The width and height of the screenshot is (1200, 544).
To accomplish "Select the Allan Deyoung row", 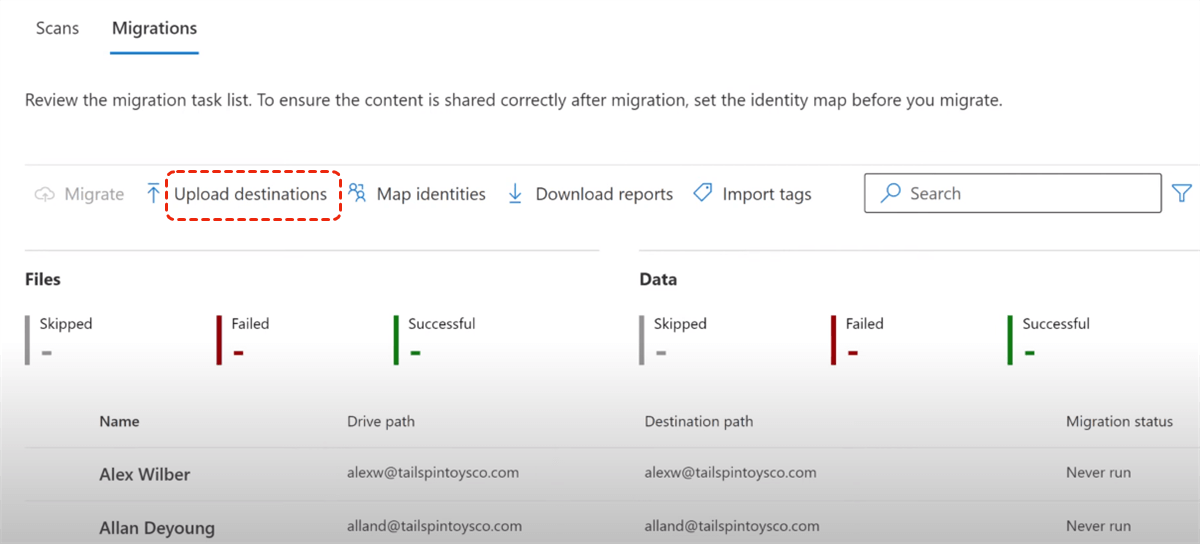I will [157, 527].
